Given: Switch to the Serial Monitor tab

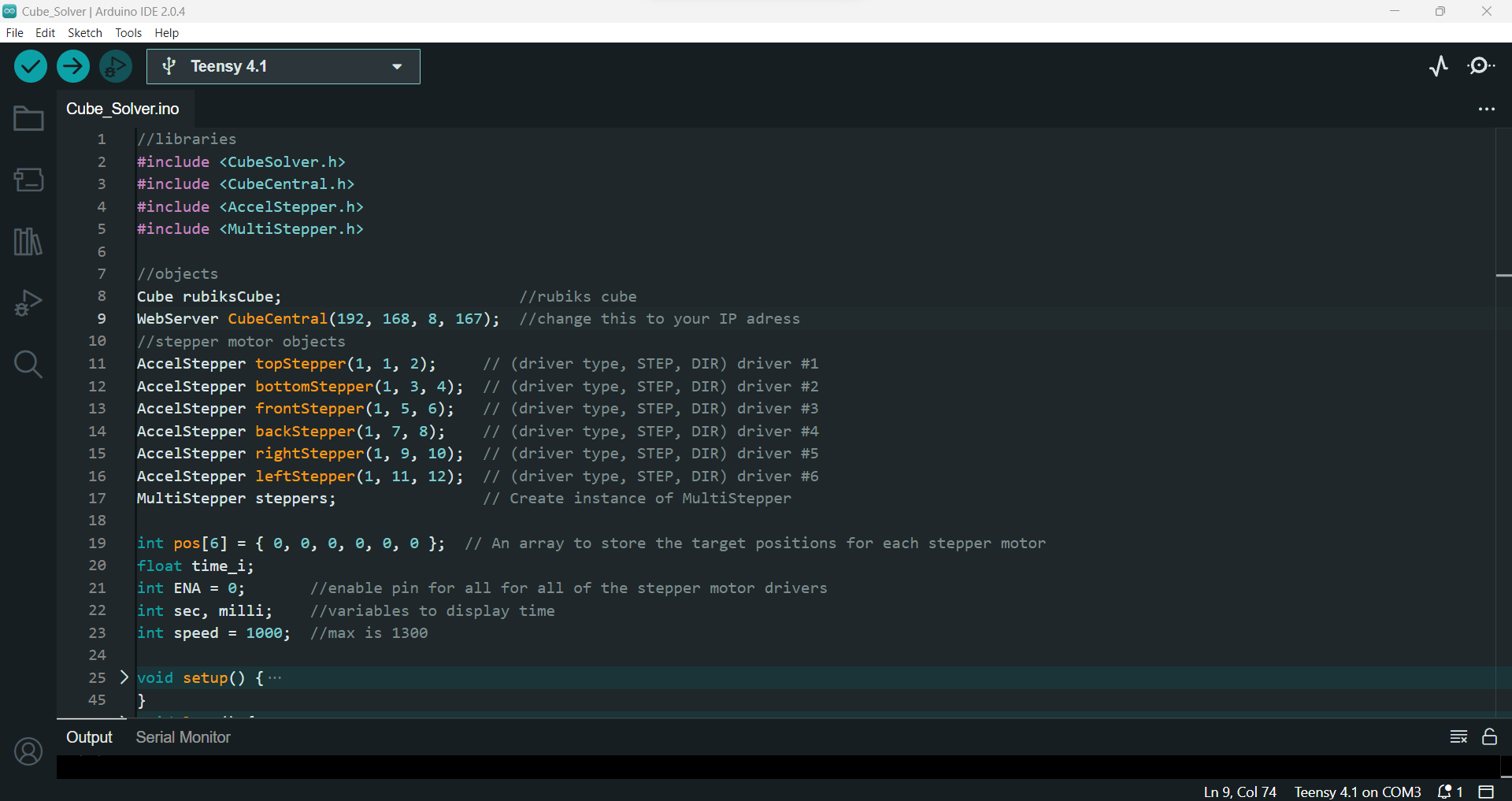Looking at the screenshot, I should [183, 737].
